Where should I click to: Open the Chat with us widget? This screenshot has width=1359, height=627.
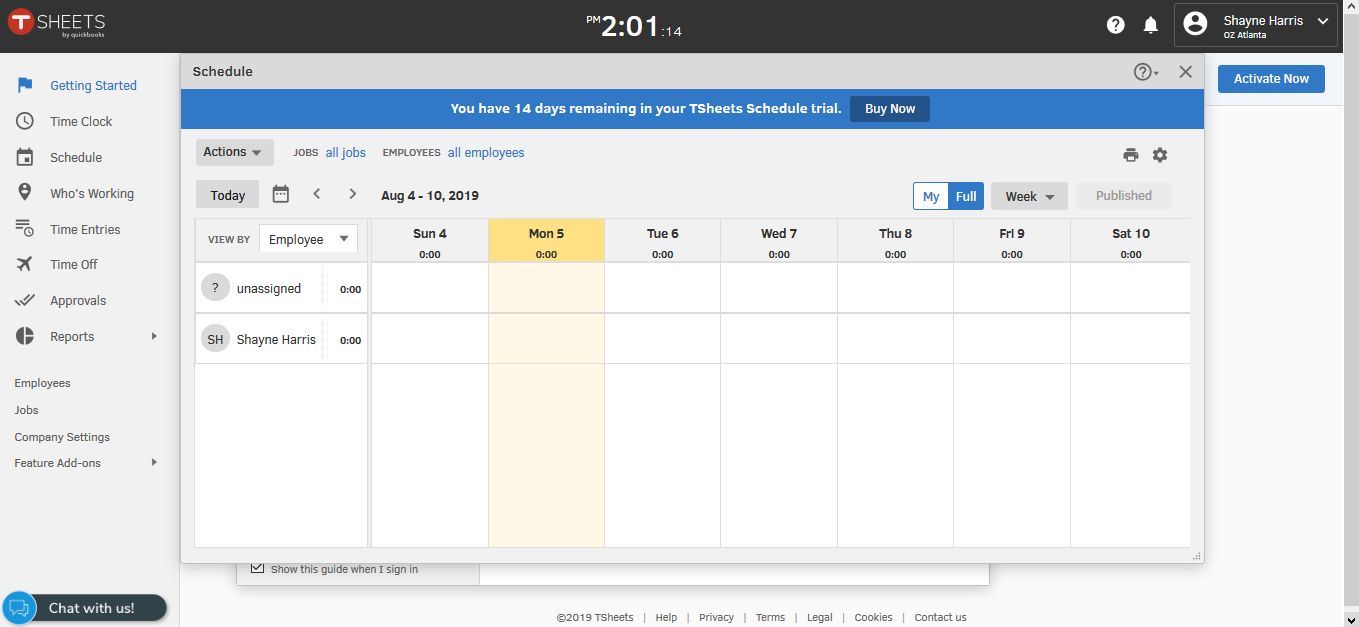(85, 608)
